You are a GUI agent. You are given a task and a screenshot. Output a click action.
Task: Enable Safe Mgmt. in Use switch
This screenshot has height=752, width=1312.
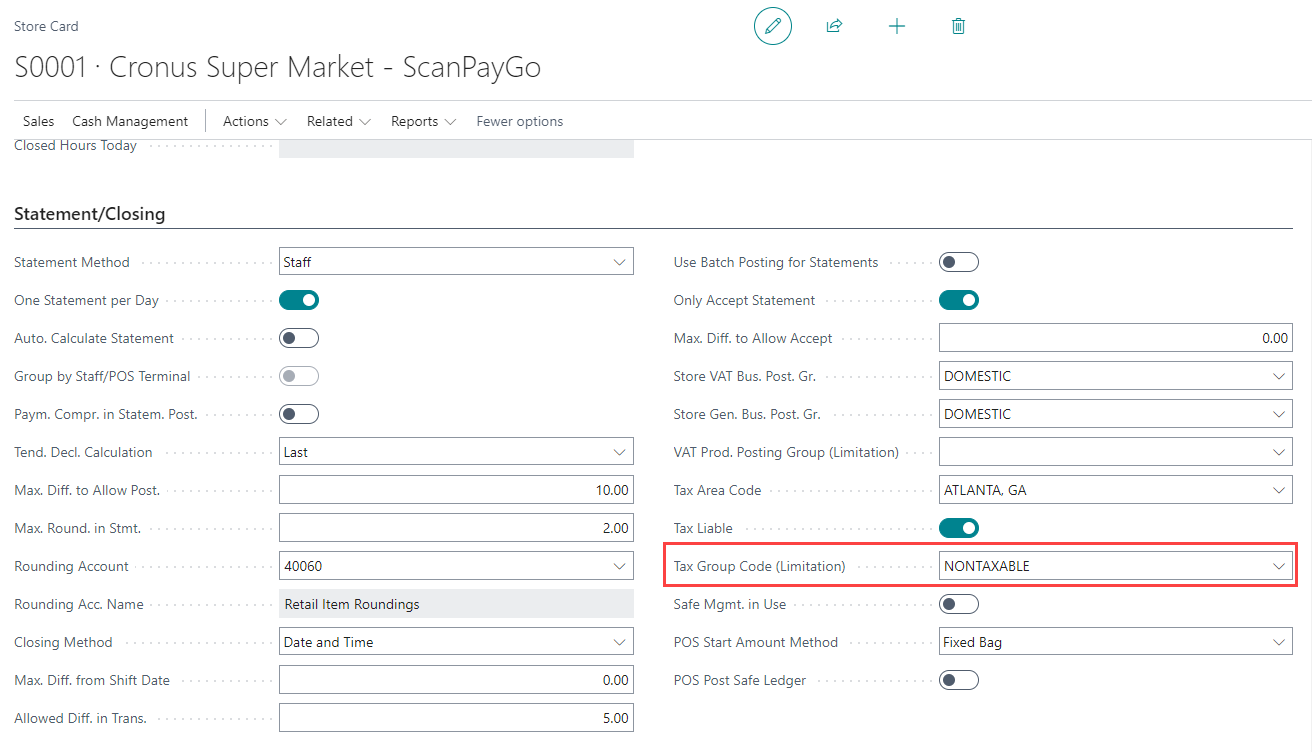click(959, 604)
